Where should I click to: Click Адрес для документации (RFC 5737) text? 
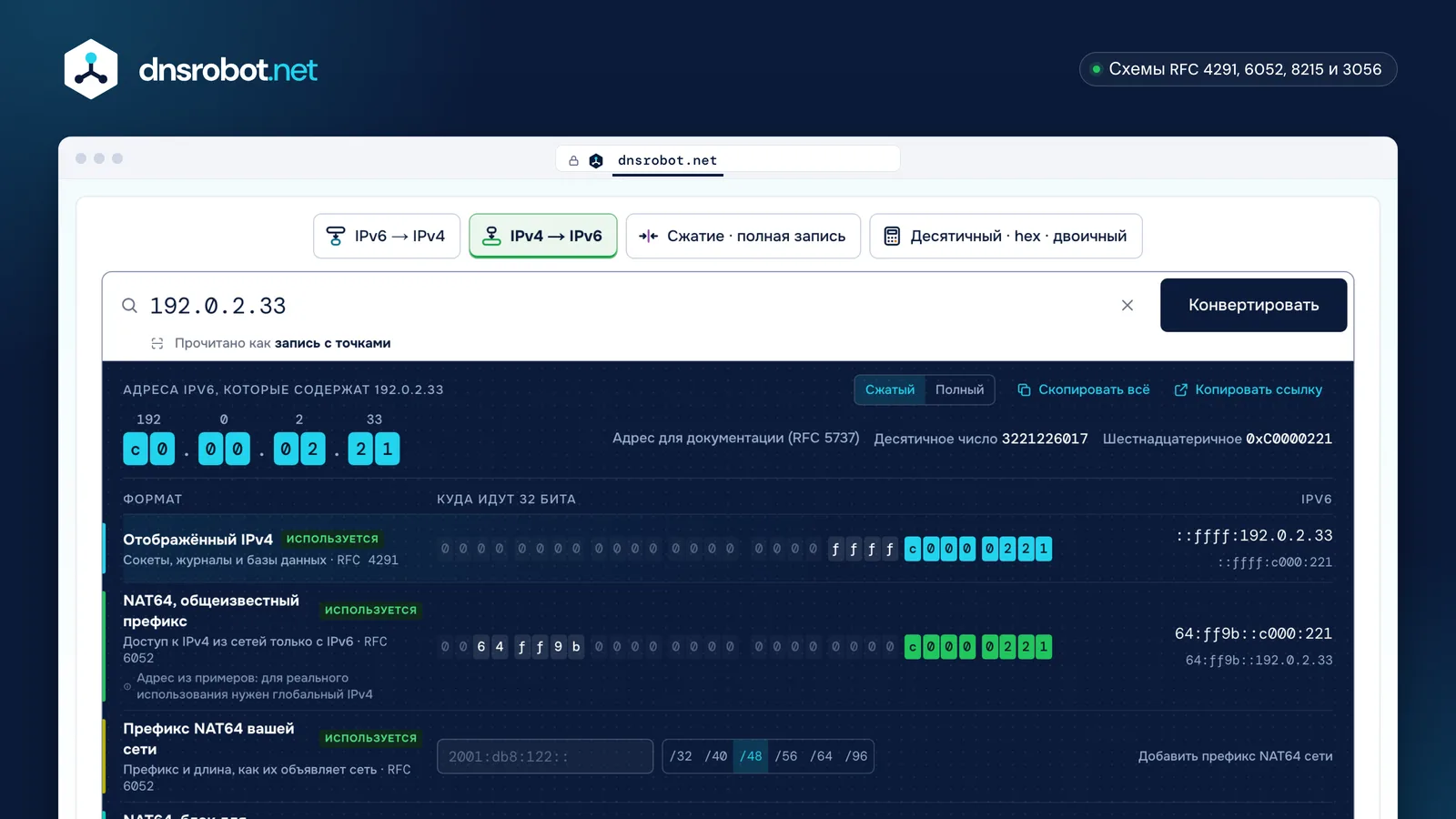tap(735, 438)
